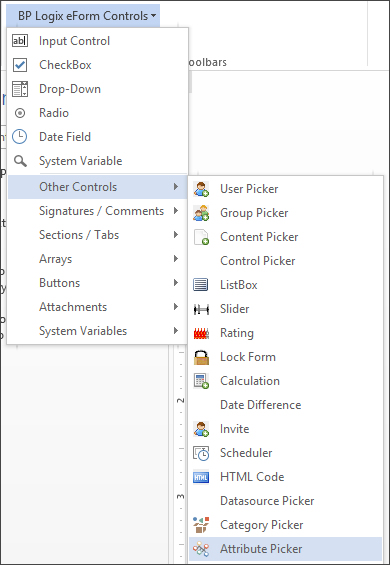Click the Radio button icon
The image size is (390, 565).
click(x=20, y=113)
